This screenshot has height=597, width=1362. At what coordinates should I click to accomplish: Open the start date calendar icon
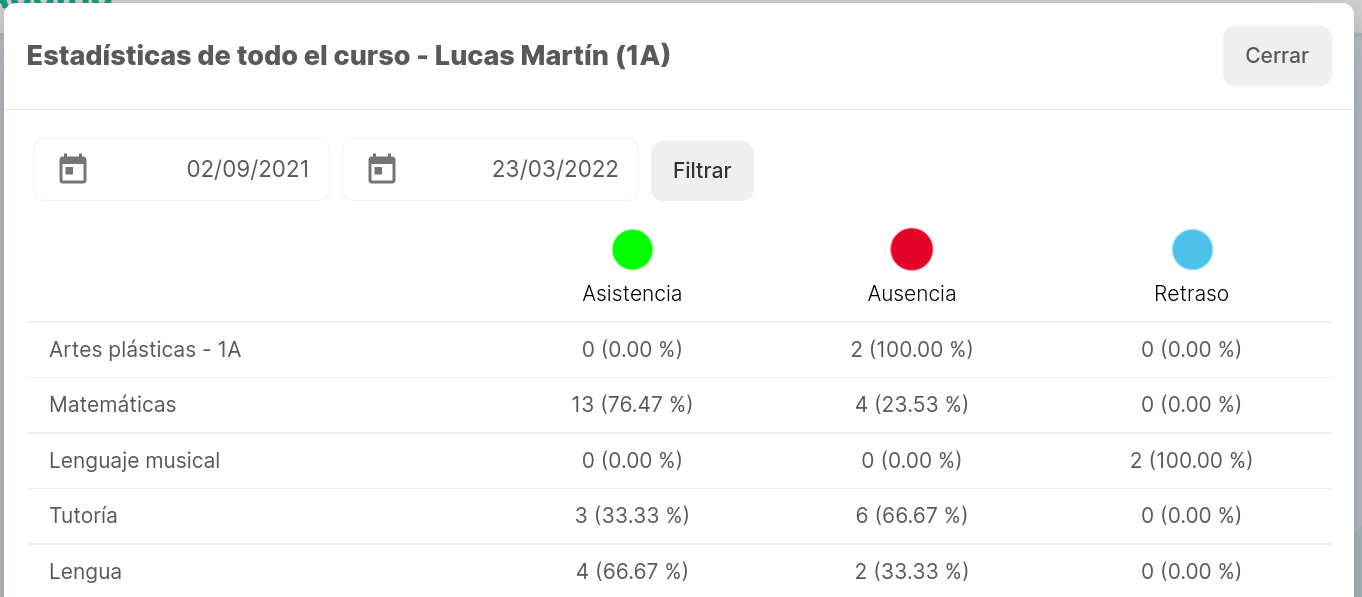click(73, 169)
